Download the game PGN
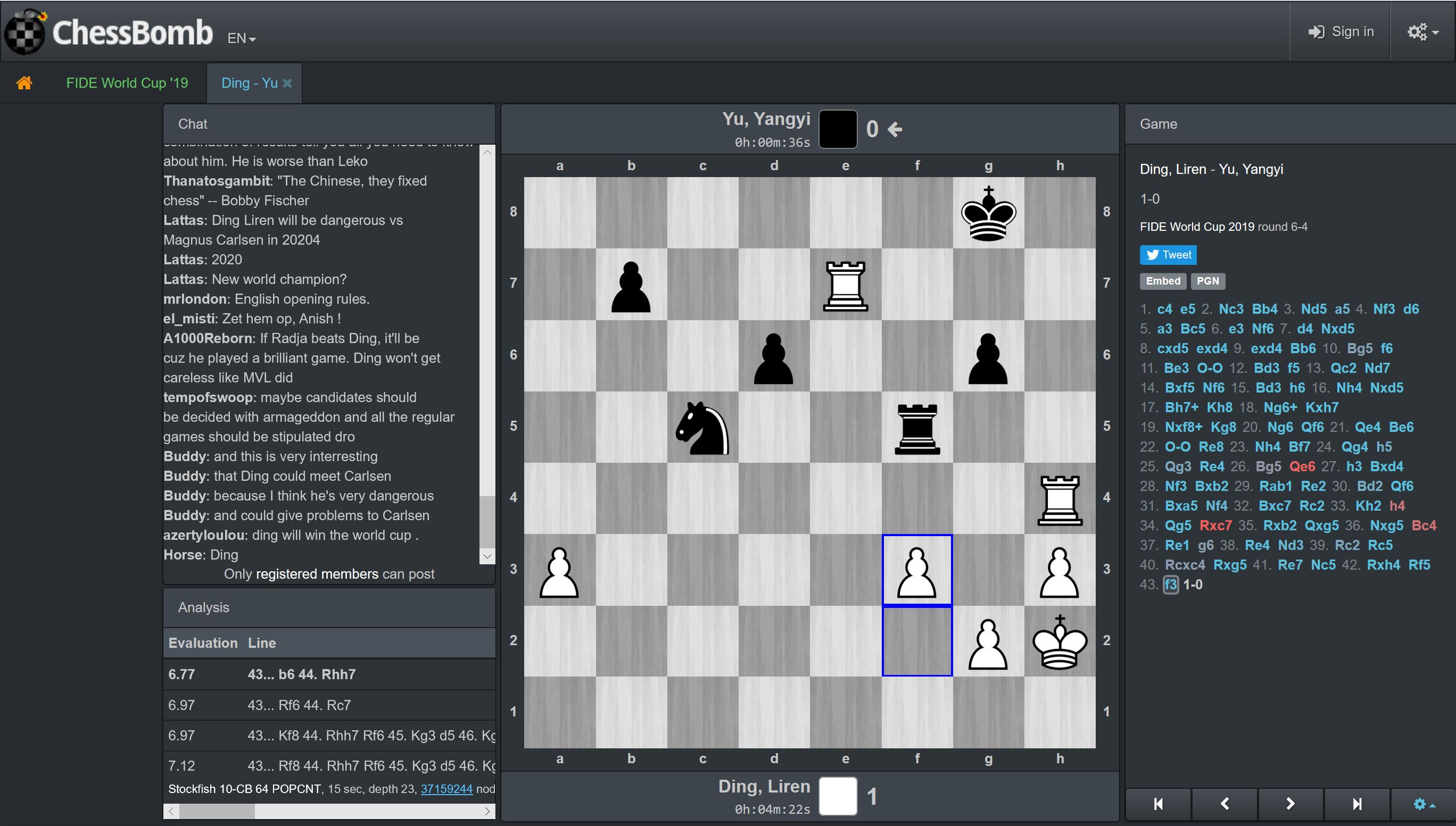Viewport: 1456px width, 826px height. [x=1207, y=281]
